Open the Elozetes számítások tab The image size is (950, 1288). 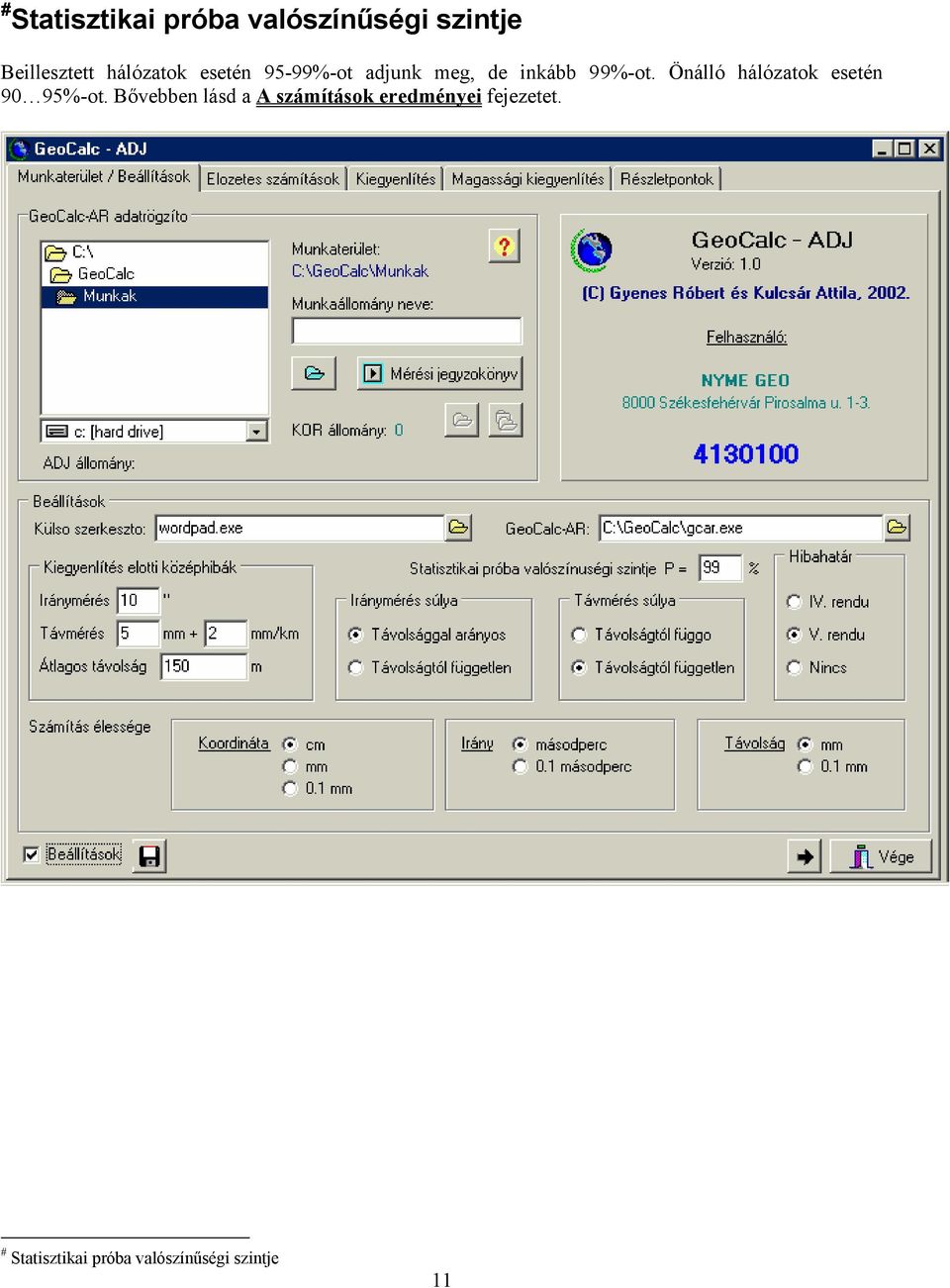272,179
